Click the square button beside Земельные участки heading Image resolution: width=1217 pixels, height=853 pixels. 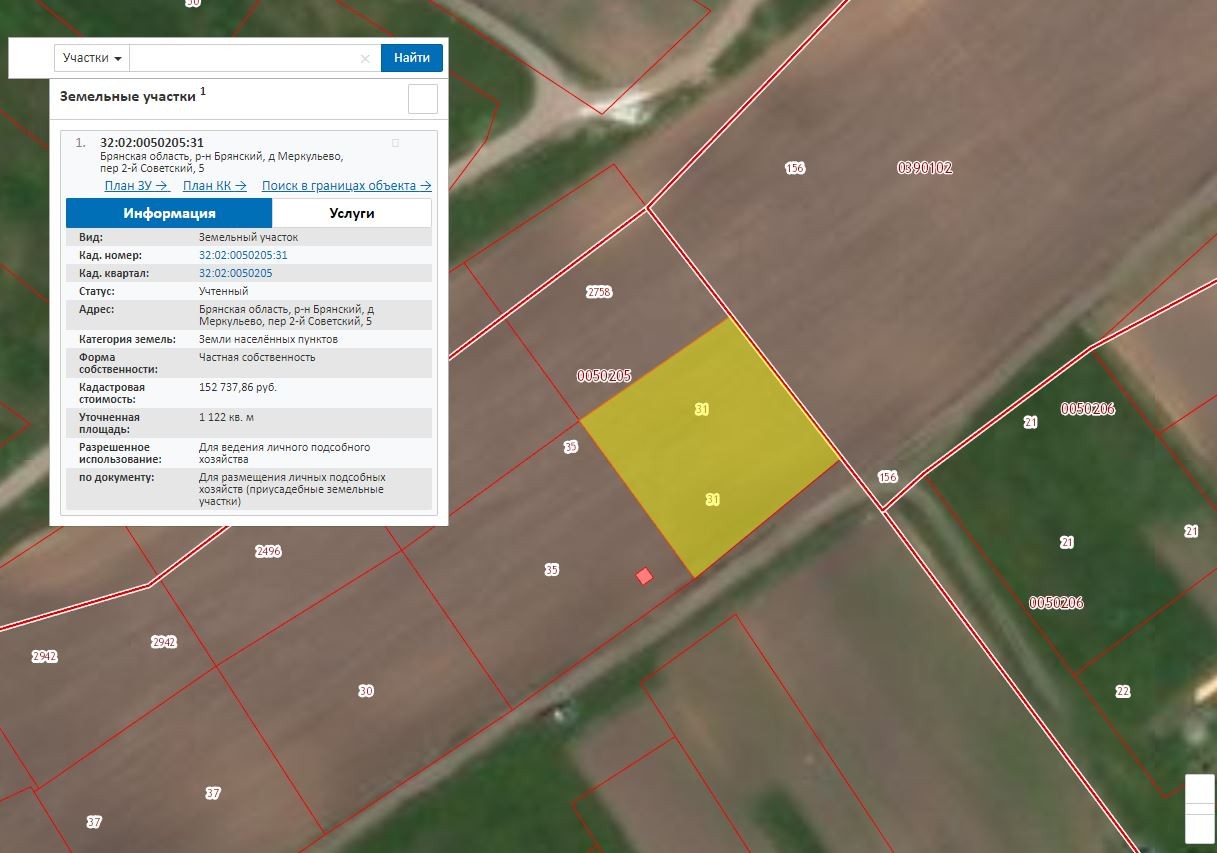pyautogui.click(x=423, y=100)
